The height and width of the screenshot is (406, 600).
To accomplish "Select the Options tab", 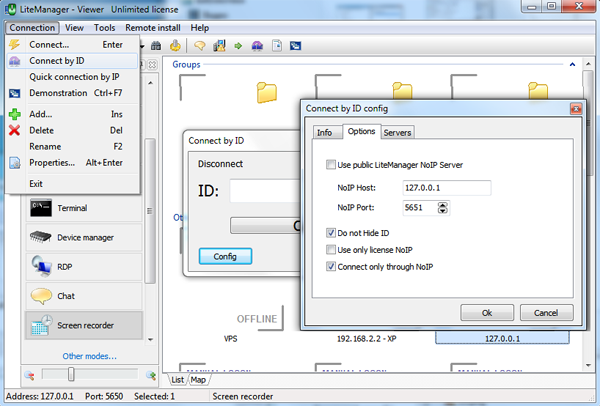I will point(361,131).
